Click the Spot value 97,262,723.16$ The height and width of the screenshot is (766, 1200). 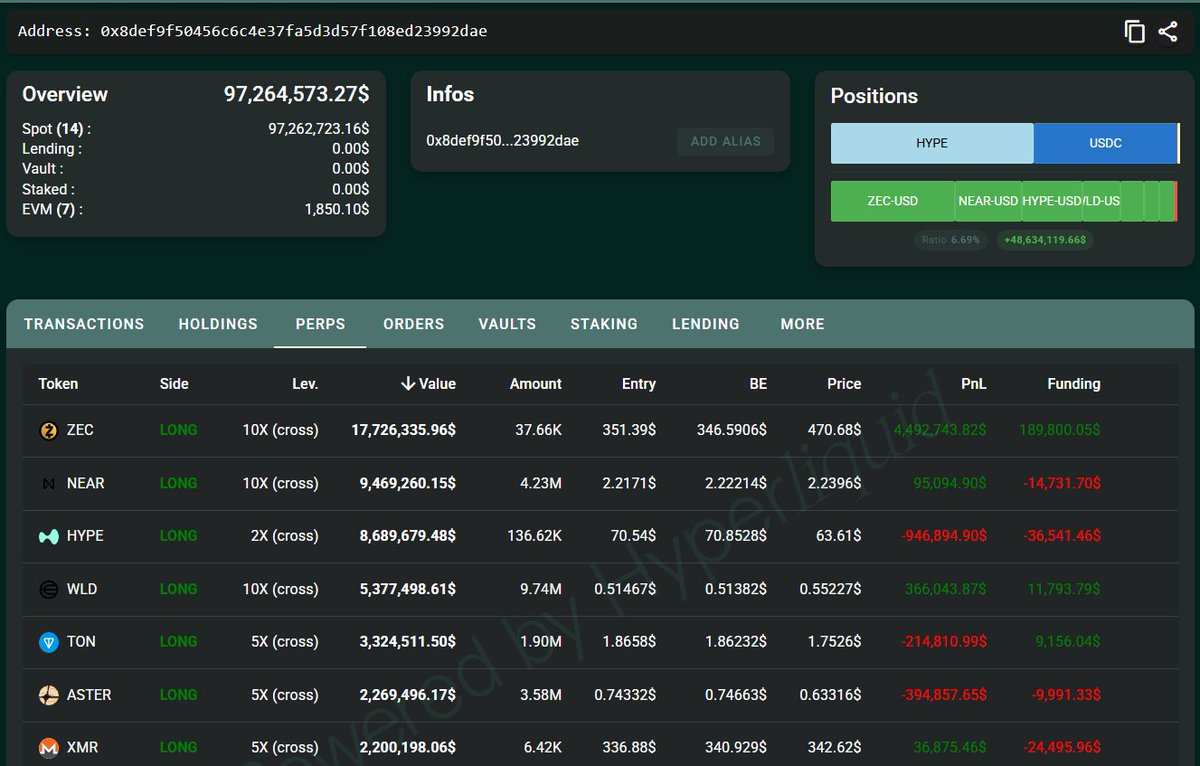point(319,129)
